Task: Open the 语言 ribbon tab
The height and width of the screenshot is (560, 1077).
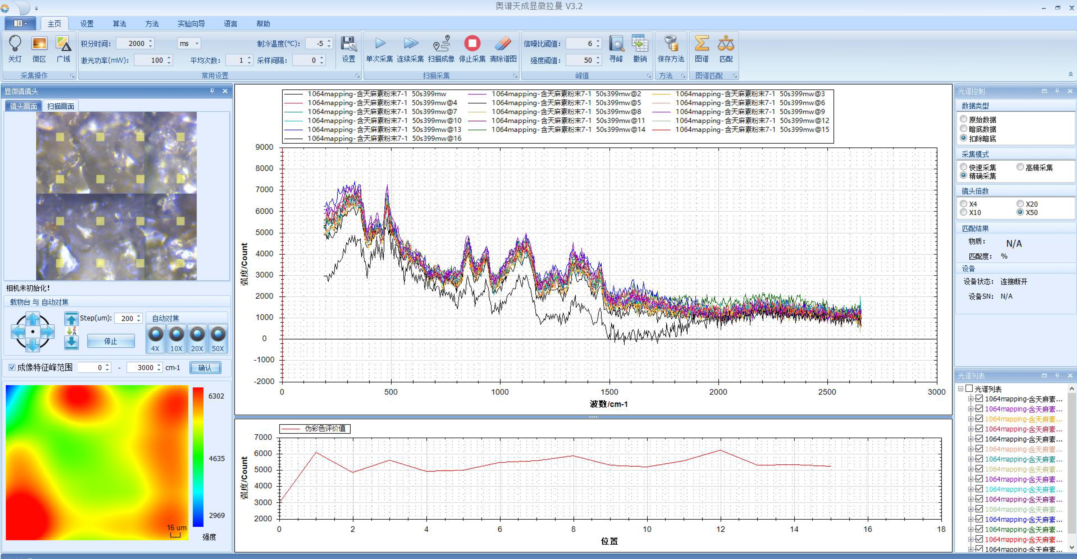Action: pos(231,23)
